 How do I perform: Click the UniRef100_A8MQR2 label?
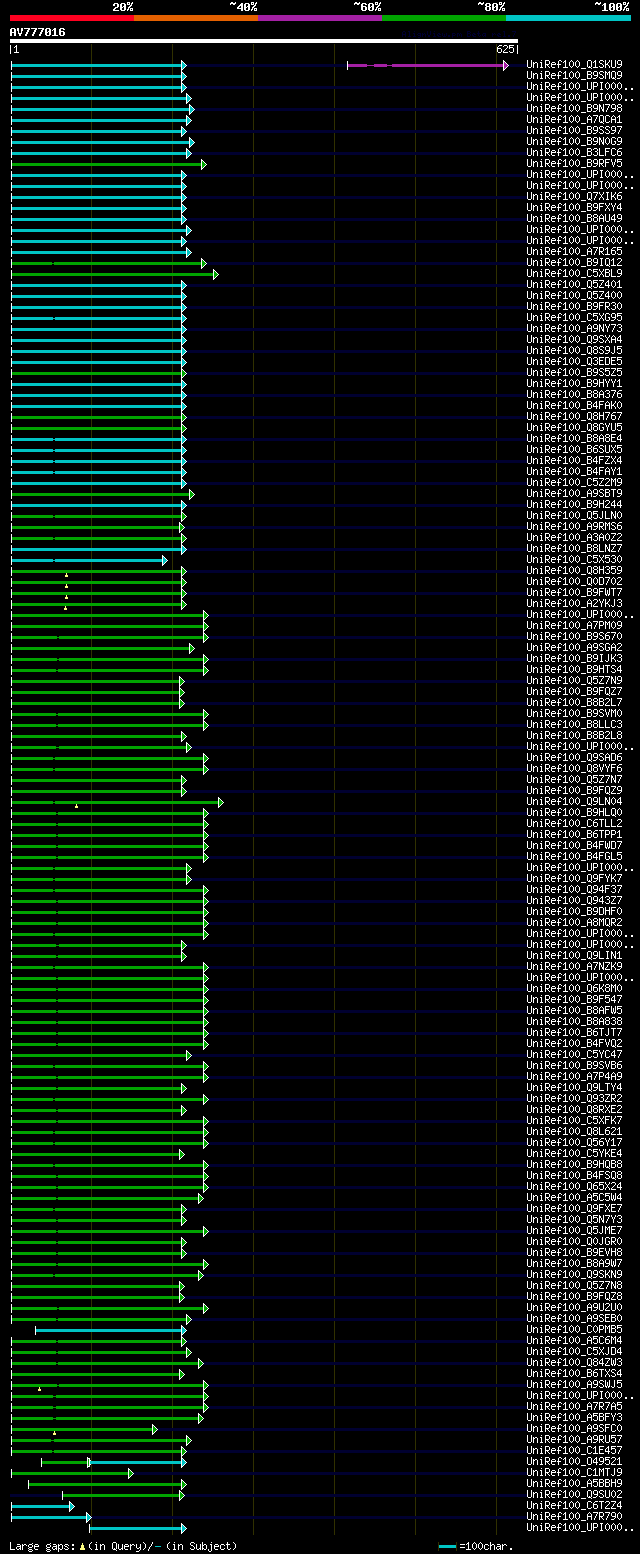point(574,922)
